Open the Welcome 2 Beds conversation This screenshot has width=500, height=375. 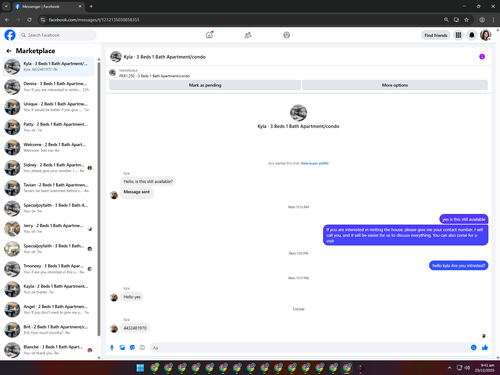point(49,147)
